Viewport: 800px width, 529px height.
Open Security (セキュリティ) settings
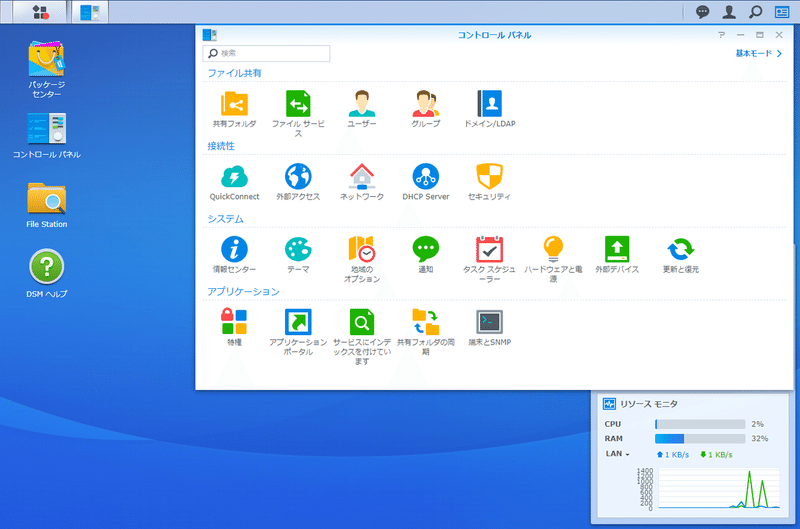tap(489, 177)
